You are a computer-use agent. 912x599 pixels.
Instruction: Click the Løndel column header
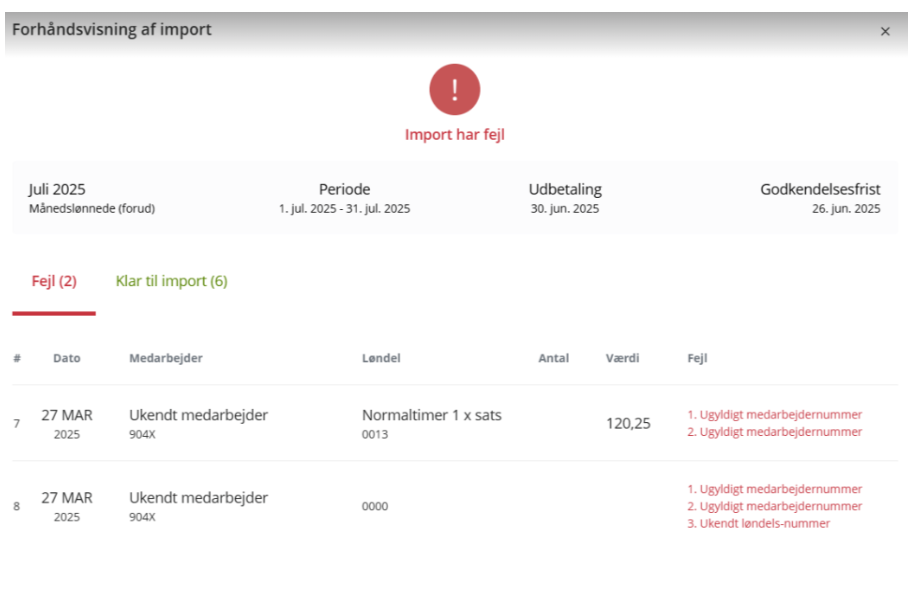pos(381,358)
